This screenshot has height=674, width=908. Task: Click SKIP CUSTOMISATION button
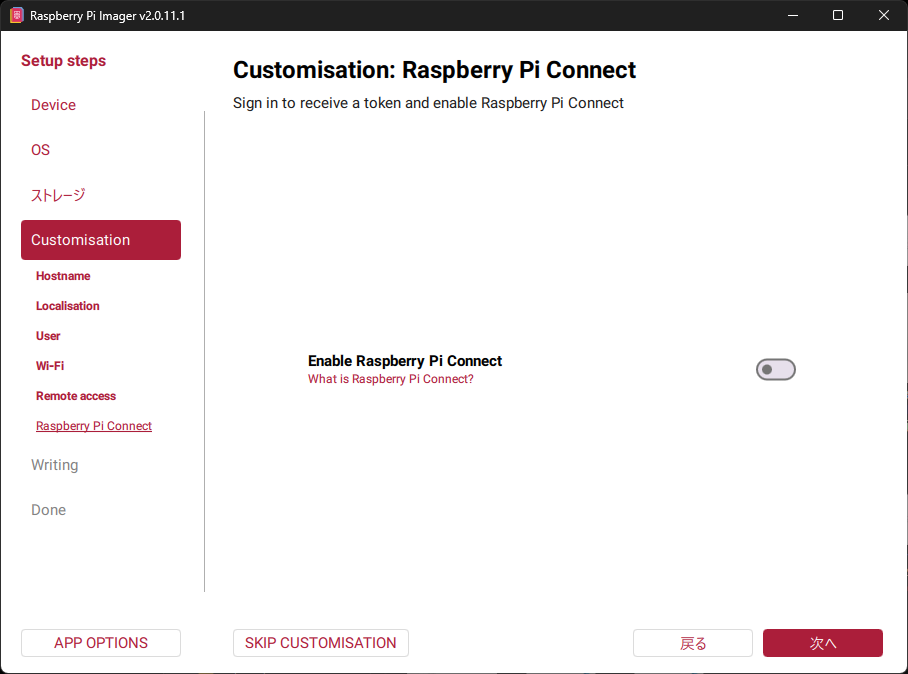(x=321, y=643)
